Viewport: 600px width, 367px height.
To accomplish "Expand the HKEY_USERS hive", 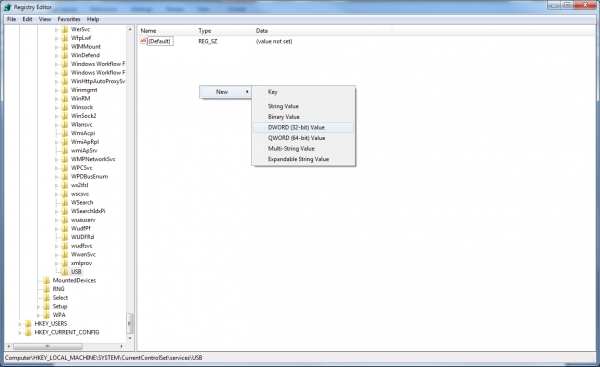I will (20, 324).
